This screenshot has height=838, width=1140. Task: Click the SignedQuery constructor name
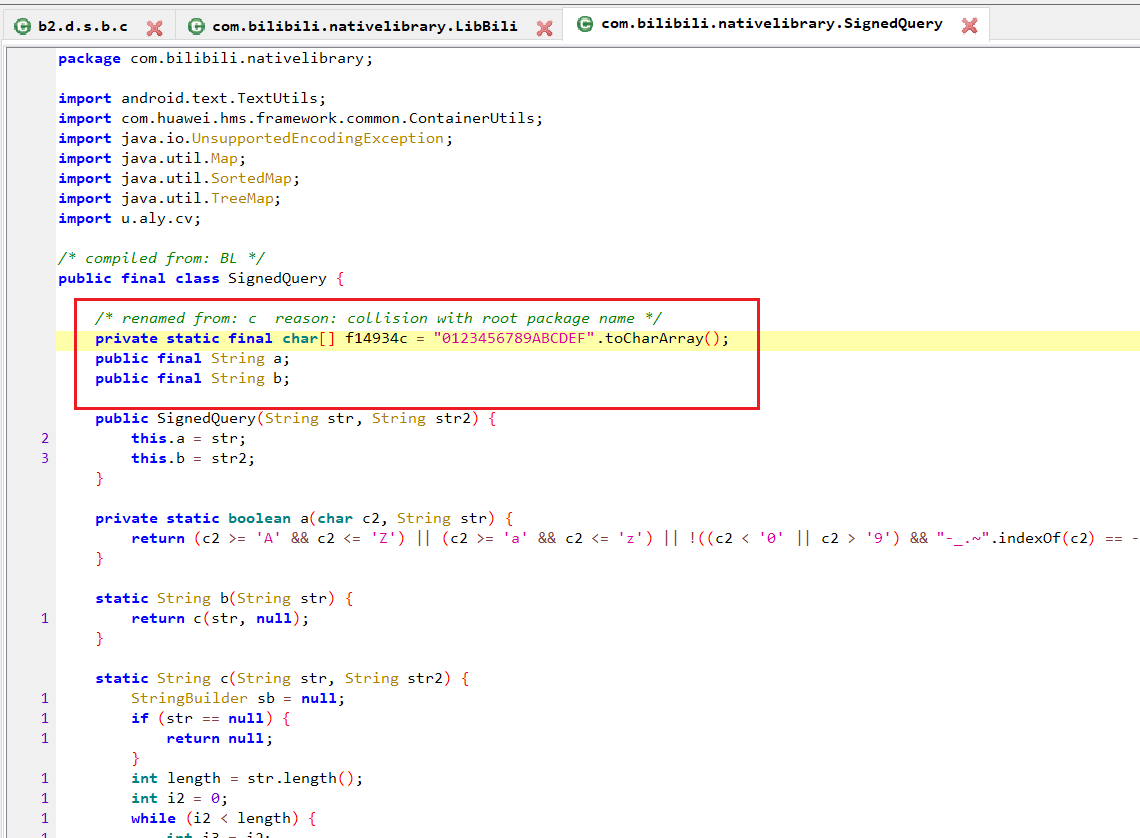click(206, 418)
